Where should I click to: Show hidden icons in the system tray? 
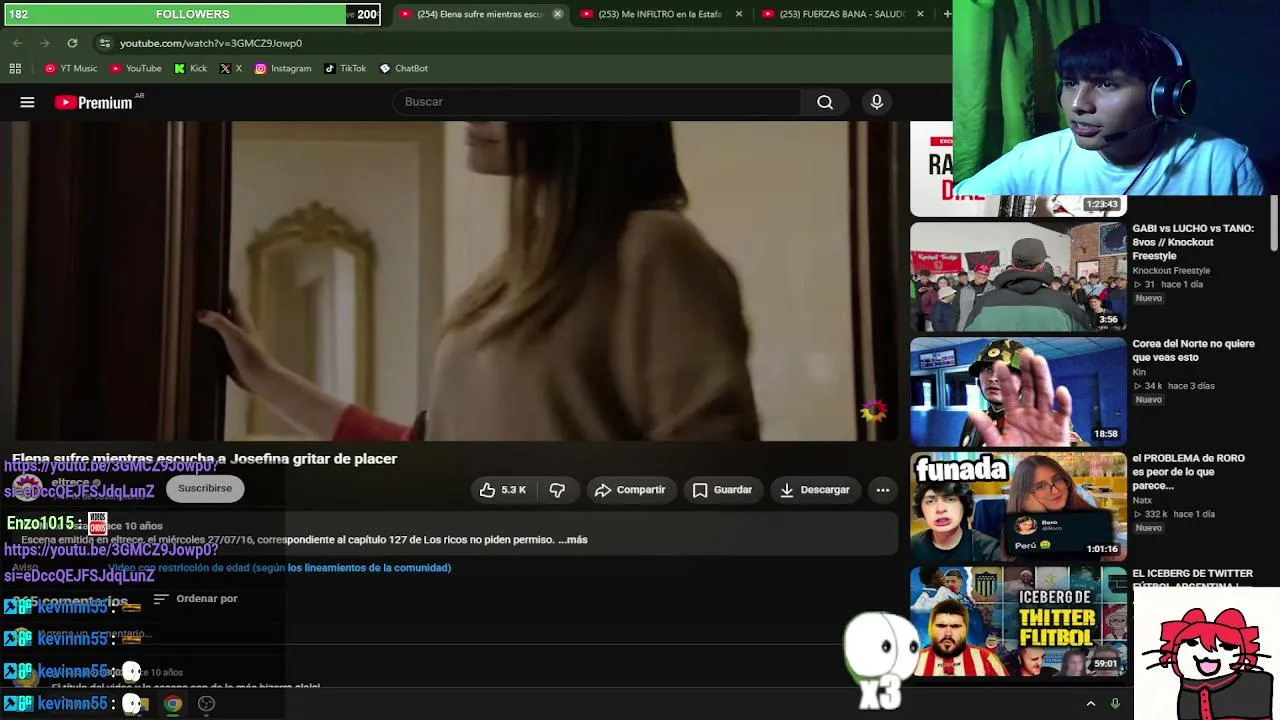1091,704
